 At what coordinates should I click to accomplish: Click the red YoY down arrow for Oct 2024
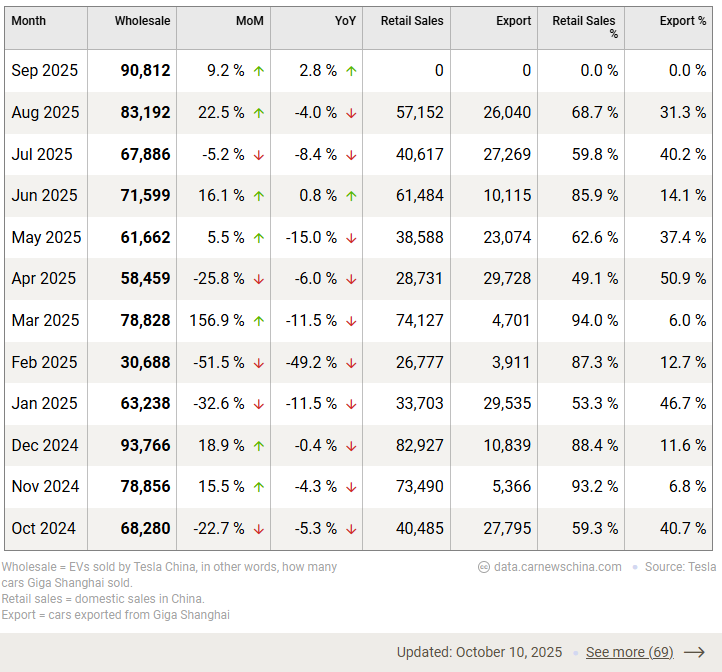[x=351, y=529]
